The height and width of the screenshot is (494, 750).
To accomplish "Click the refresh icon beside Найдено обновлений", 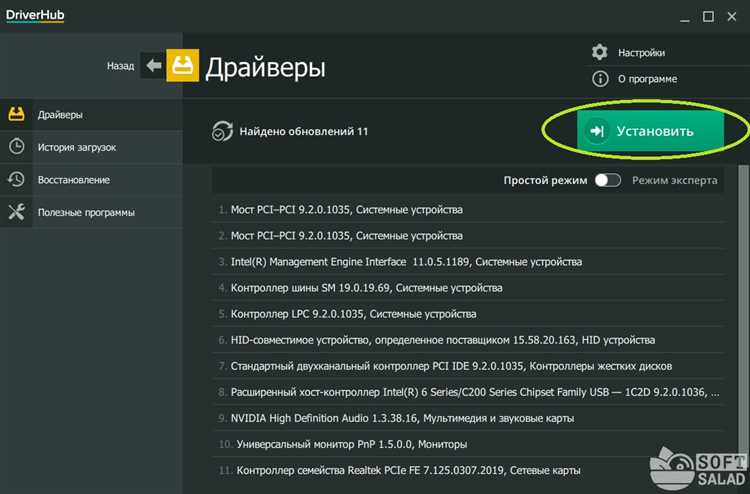I will click(x=222, y=131).
